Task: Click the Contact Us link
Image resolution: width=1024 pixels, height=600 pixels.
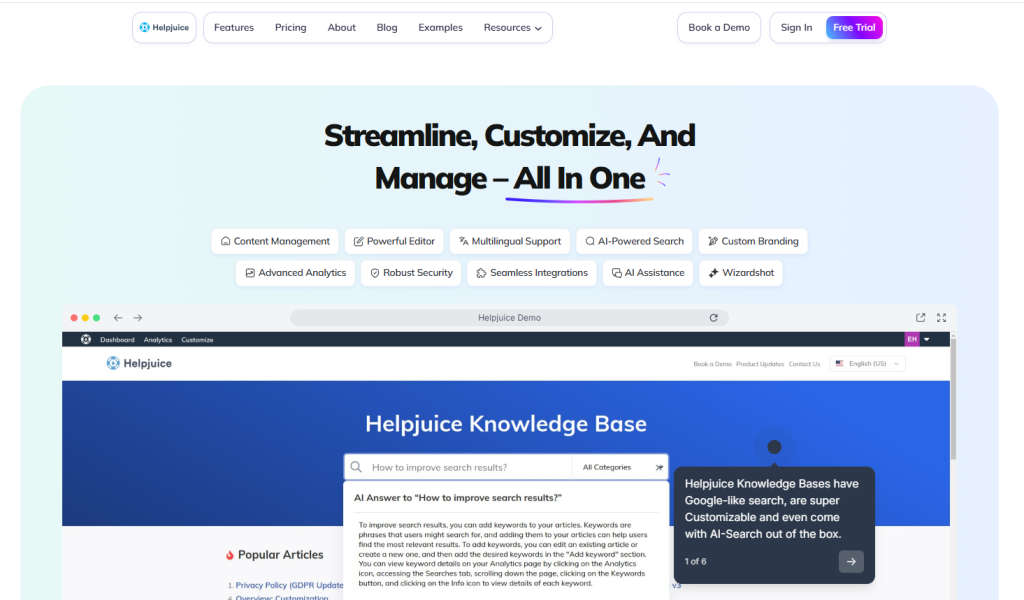Action: pos(805,364)
